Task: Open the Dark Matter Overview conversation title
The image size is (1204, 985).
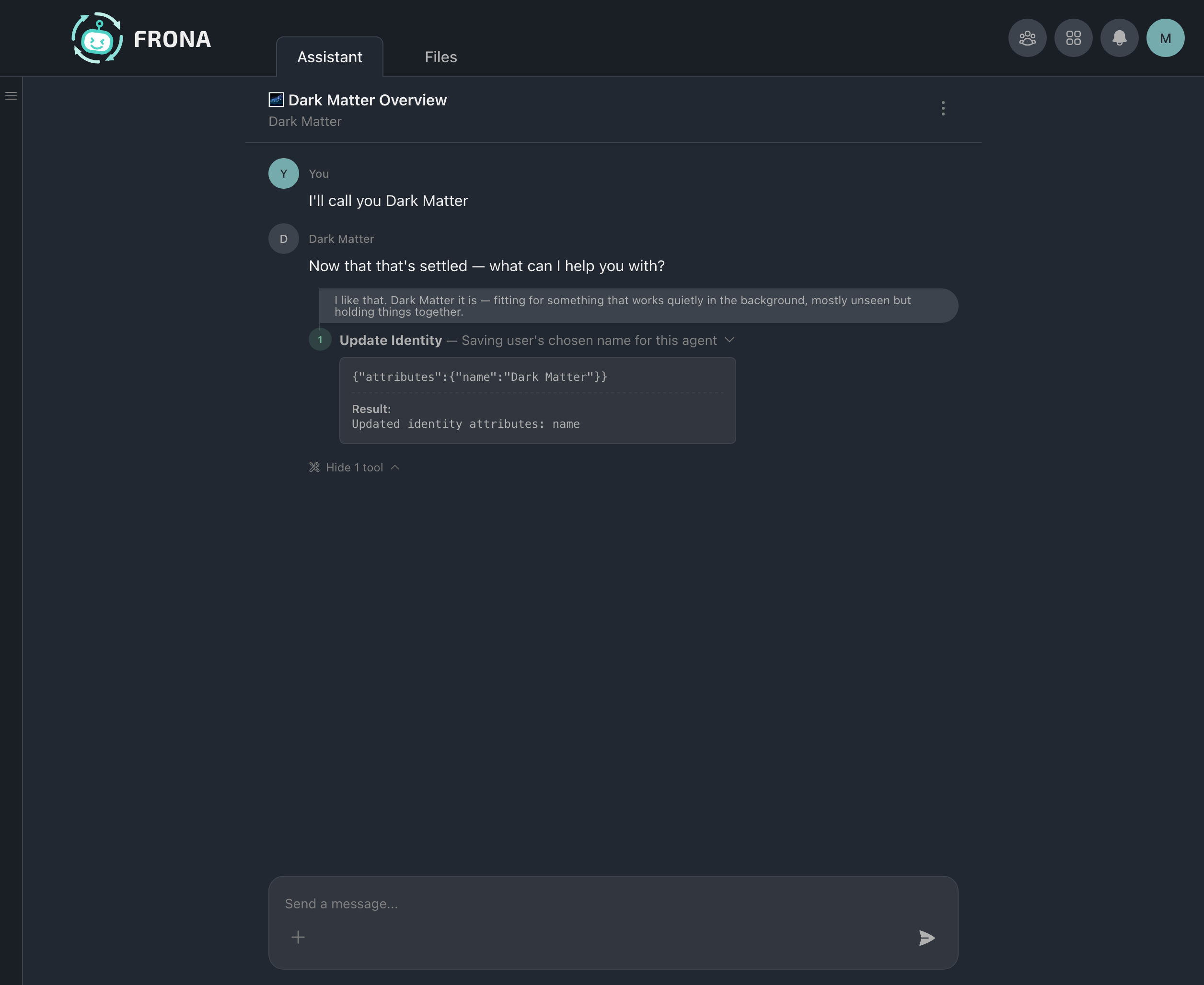Action: click(368, 99)
